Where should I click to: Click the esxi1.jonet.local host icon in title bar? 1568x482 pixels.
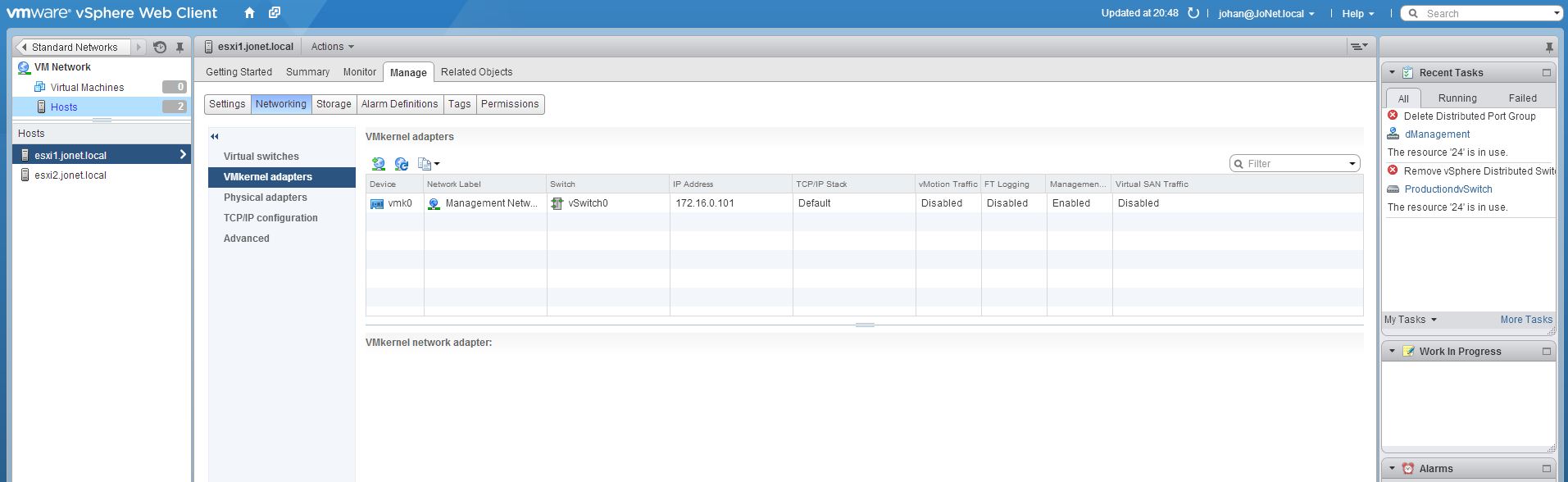tap(209, 47)
